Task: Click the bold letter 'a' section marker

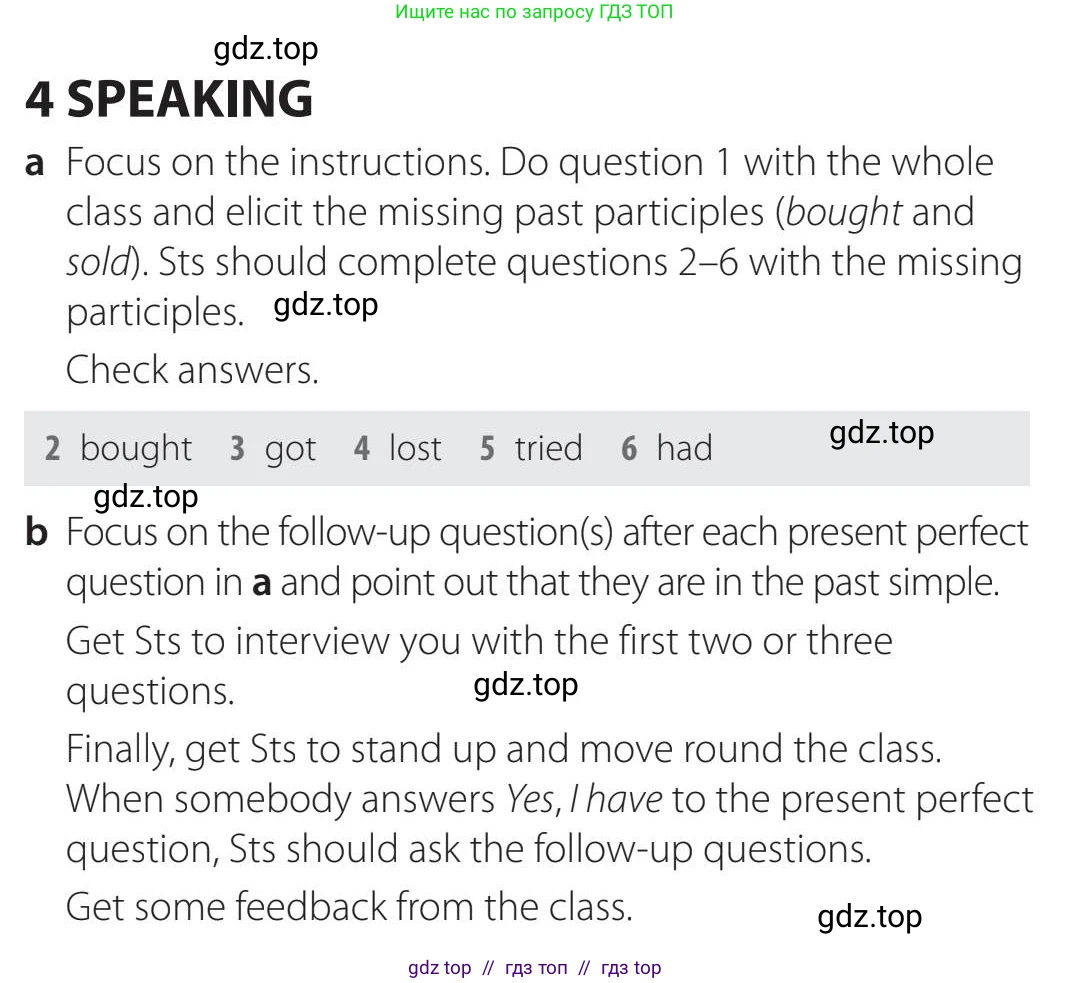Action: (x=35, y=163)
